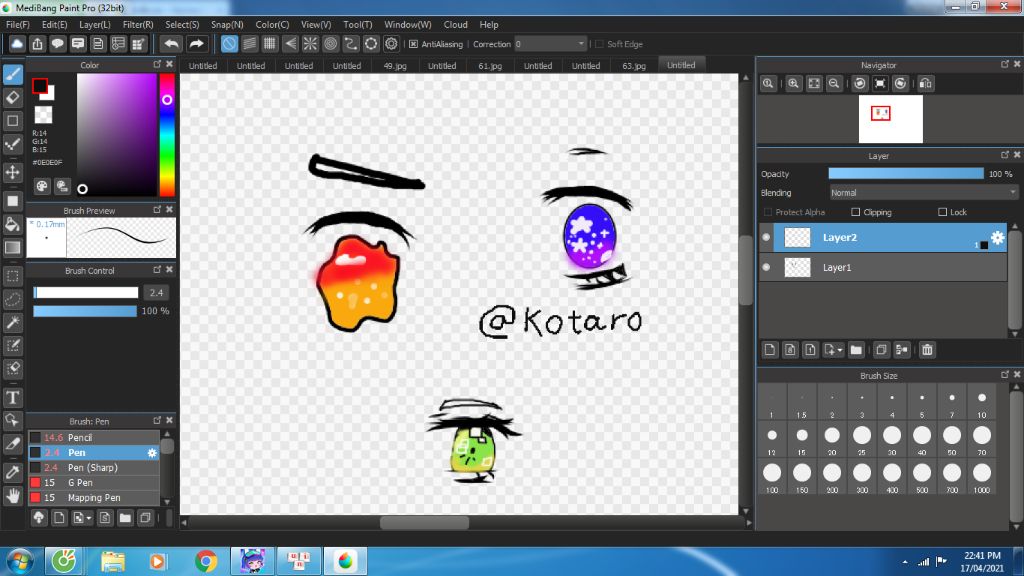Viewport: 1024px width, 576px height.
Task: Open the File menu
Action: coord(18,25)
